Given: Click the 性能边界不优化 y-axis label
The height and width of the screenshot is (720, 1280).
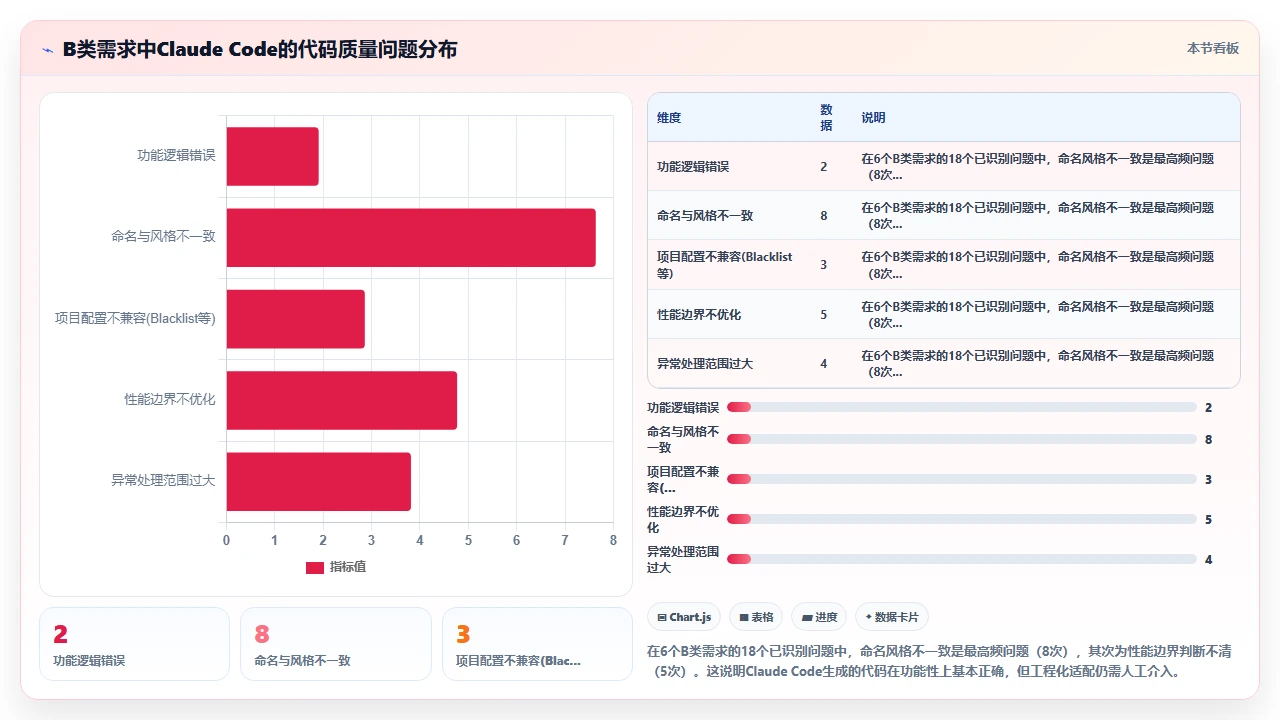Looking at the screenshot, I should [170, 400].
